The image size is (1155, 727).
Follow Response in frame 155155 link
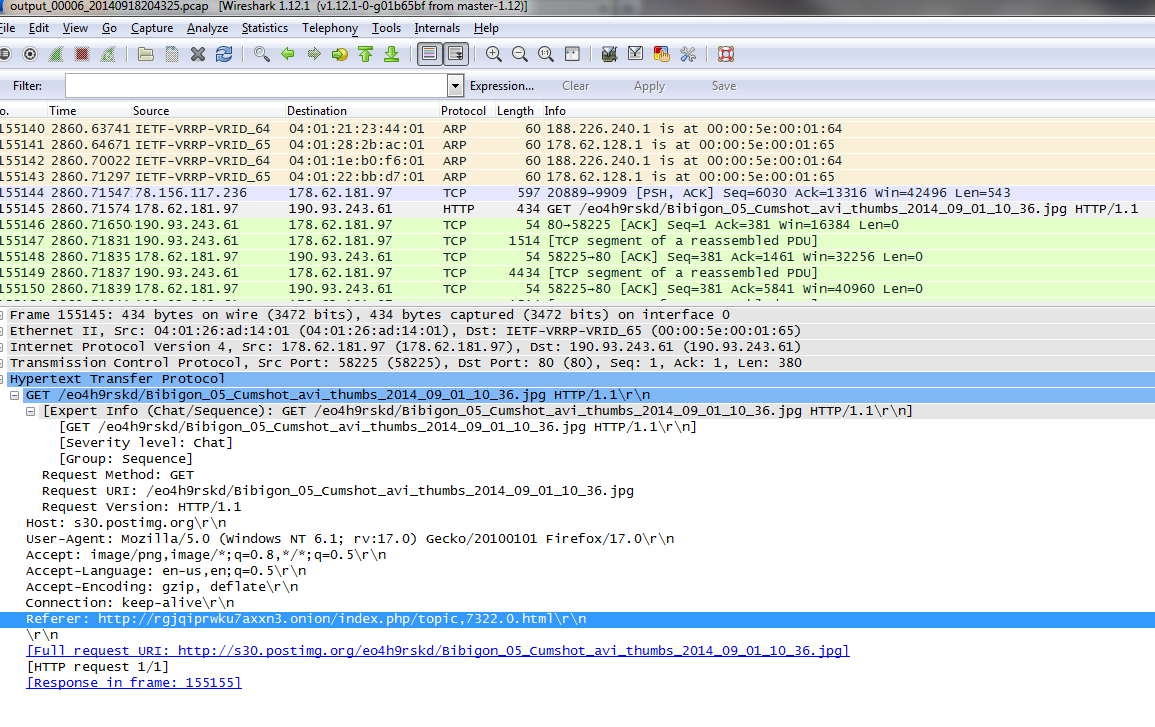point(133,683)
